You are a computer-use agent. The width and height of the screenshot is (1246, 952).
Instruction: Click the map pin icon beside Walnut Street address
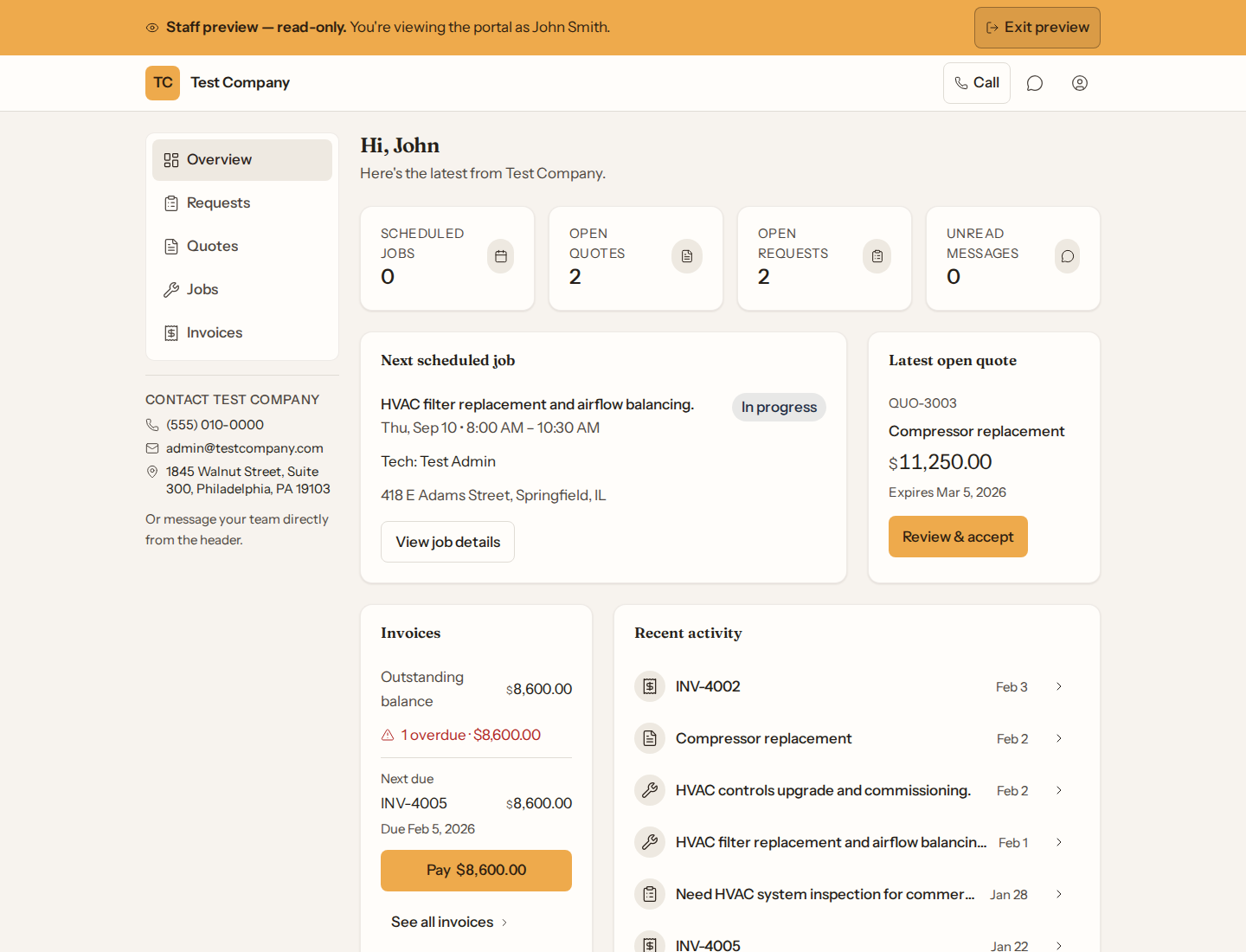(152, 472)
